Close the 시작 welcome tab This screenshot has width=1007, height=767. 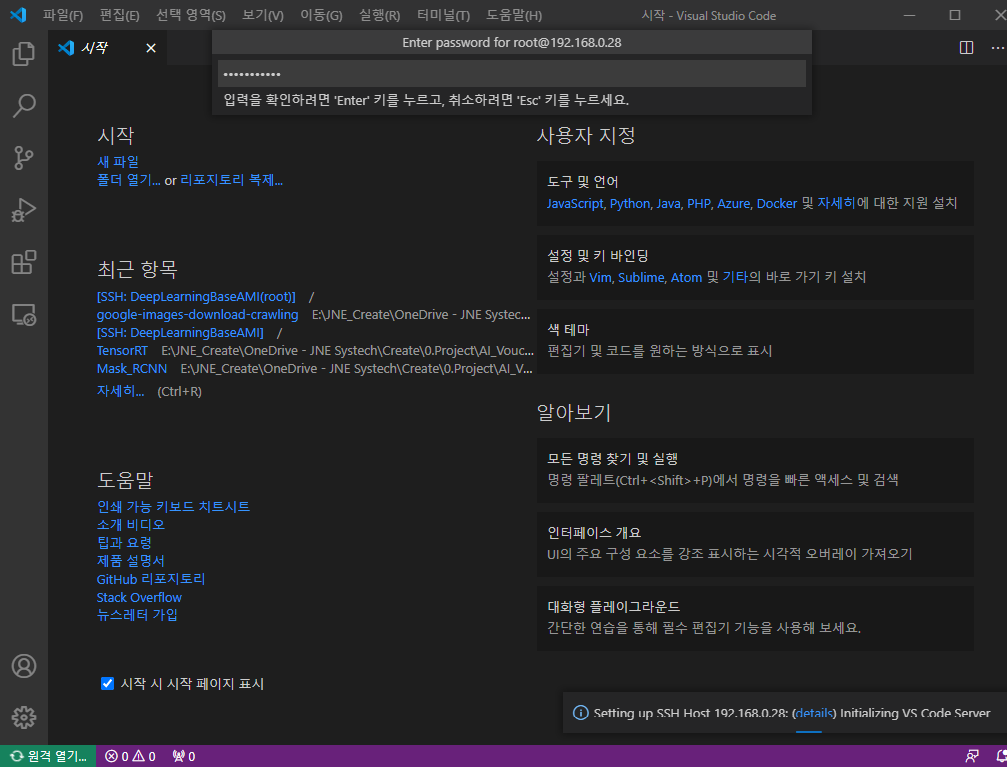pyautogui.click(x=151, y=48)
